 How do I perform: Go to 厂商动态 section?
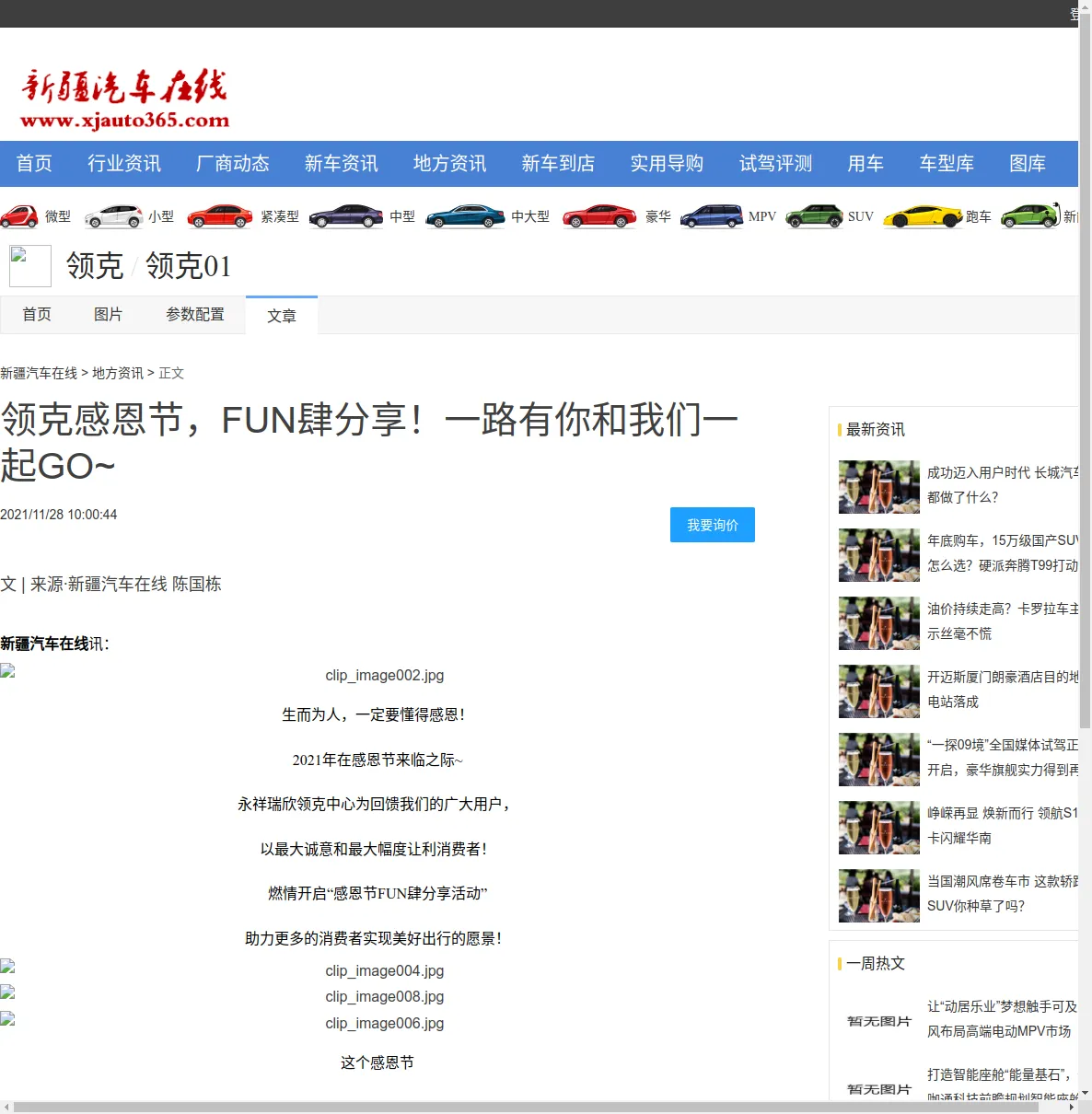(233, 164)
